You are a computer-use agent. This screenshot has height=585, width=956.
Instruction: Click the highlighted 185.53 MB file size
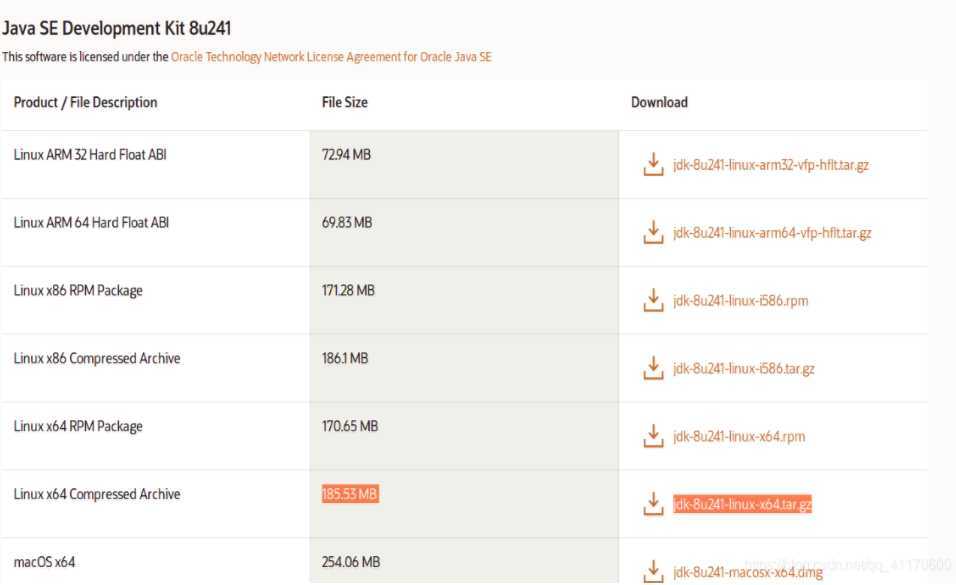tap(350, 493)
